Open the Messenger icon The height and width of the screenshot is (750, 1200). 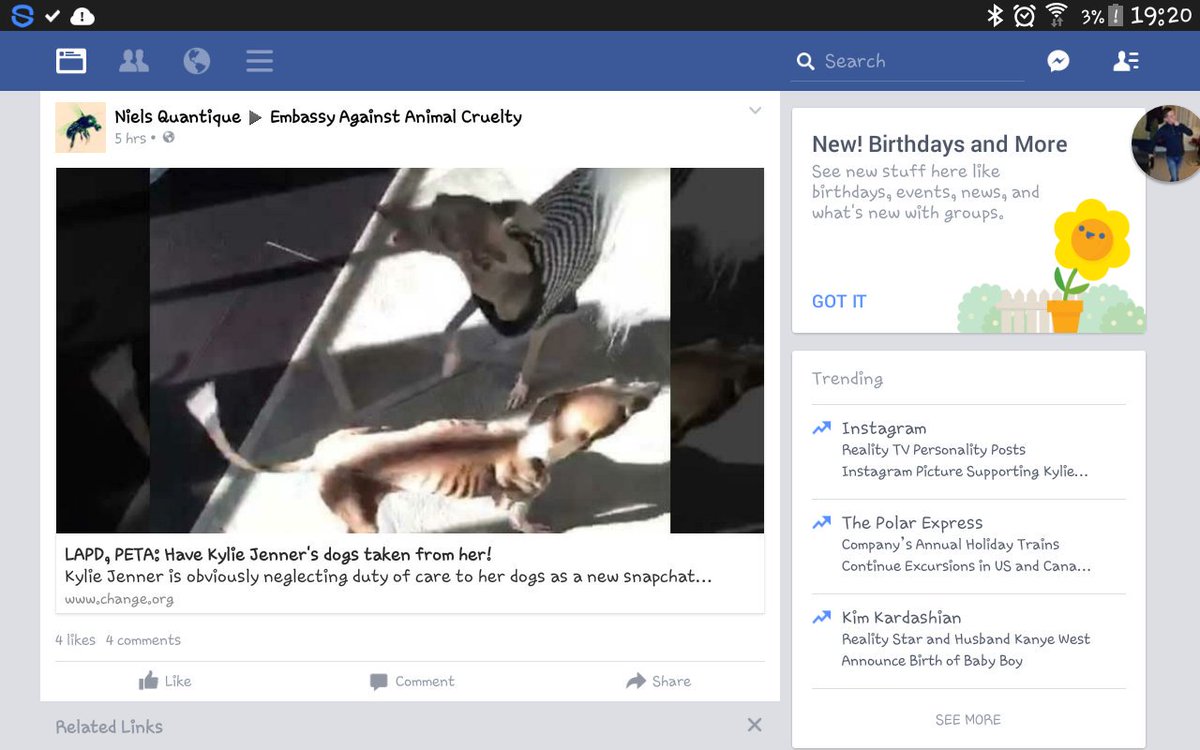[x=1058, y=61]
